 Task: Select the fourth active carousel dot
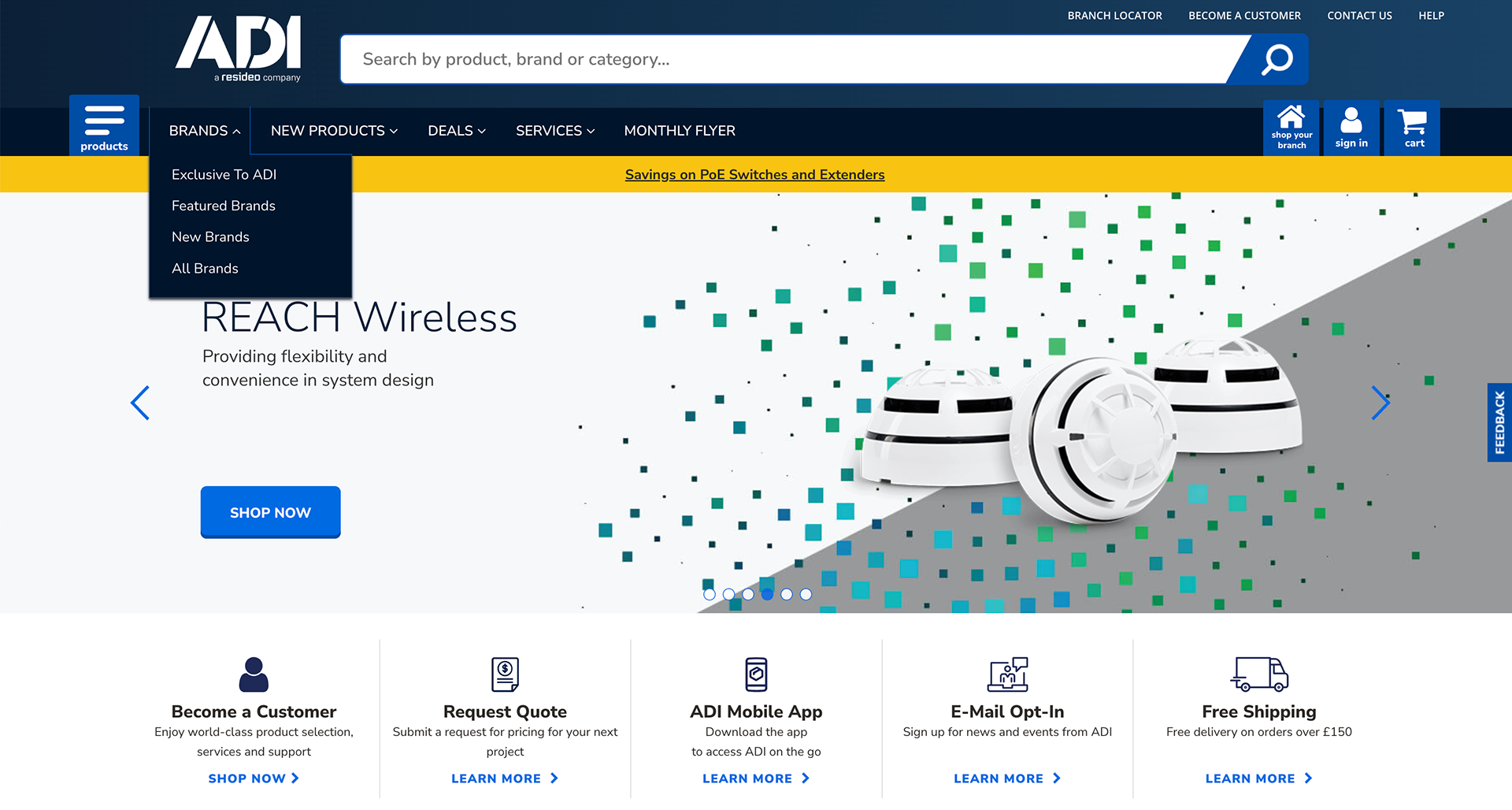coord(767,594)
